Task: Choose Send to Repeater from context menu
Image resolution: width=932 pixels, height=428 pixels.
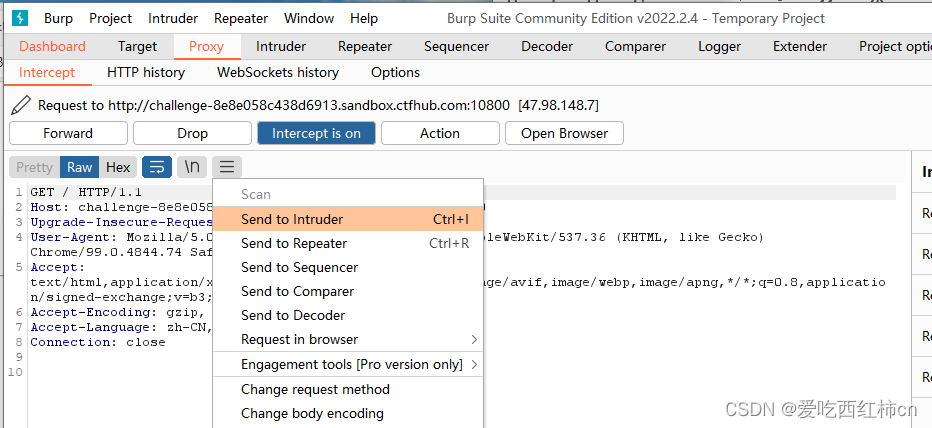Action: pos(294,243)
